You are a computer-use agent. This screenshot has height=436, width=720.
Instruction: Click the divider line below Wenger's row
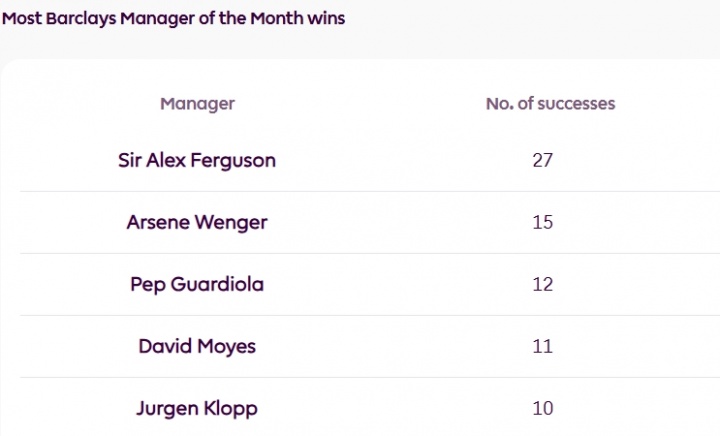(x=360, y=253)
